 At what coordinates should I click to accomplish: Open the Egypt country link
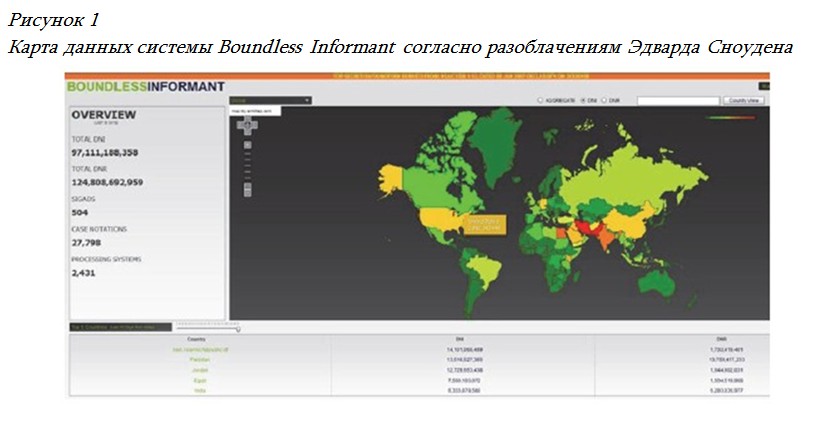click(200, 380)
